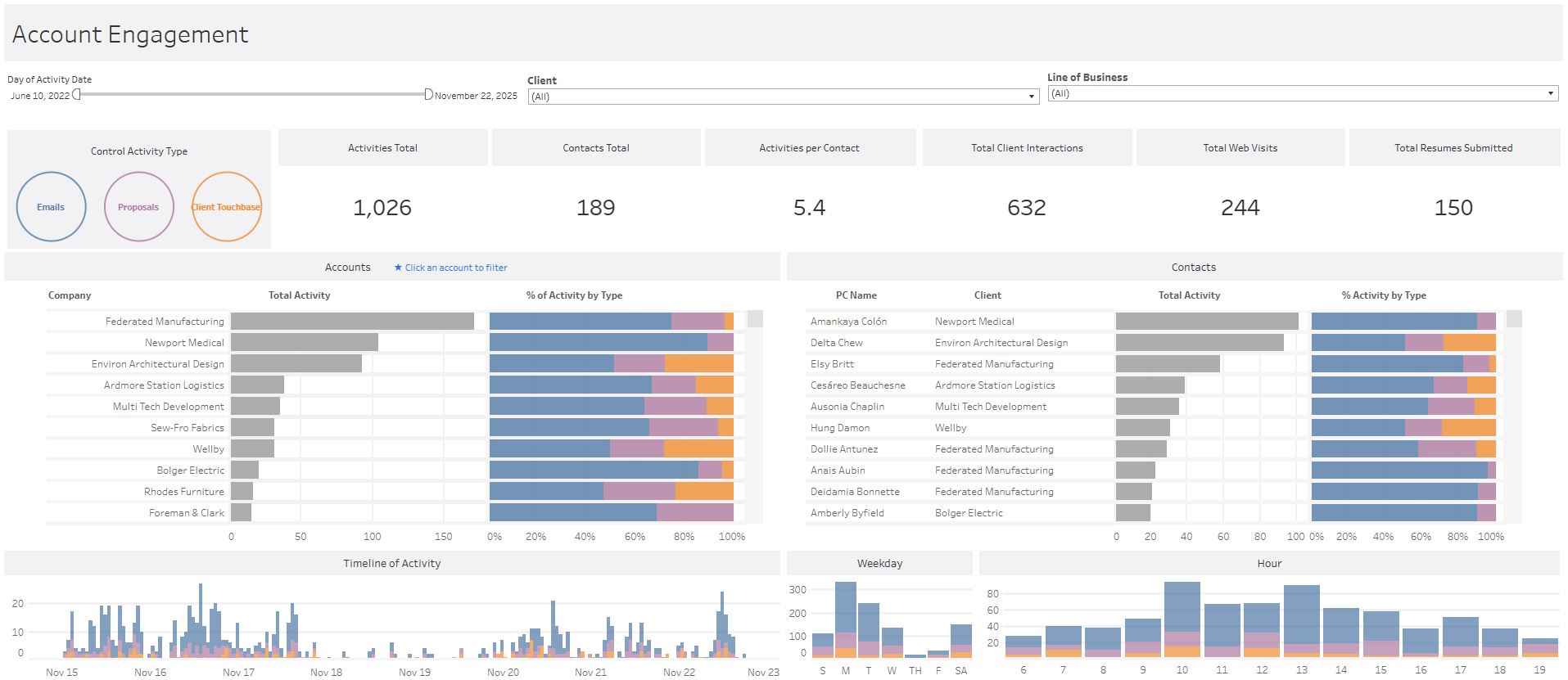Select Wellby orange touchbase bar segment

(698, 448)
